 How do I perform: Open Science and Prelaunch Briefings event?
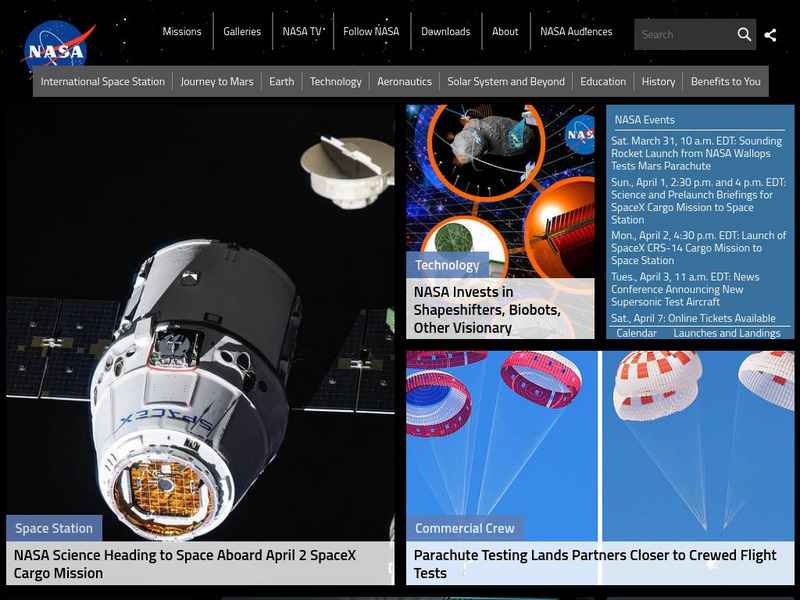(698, 201)
